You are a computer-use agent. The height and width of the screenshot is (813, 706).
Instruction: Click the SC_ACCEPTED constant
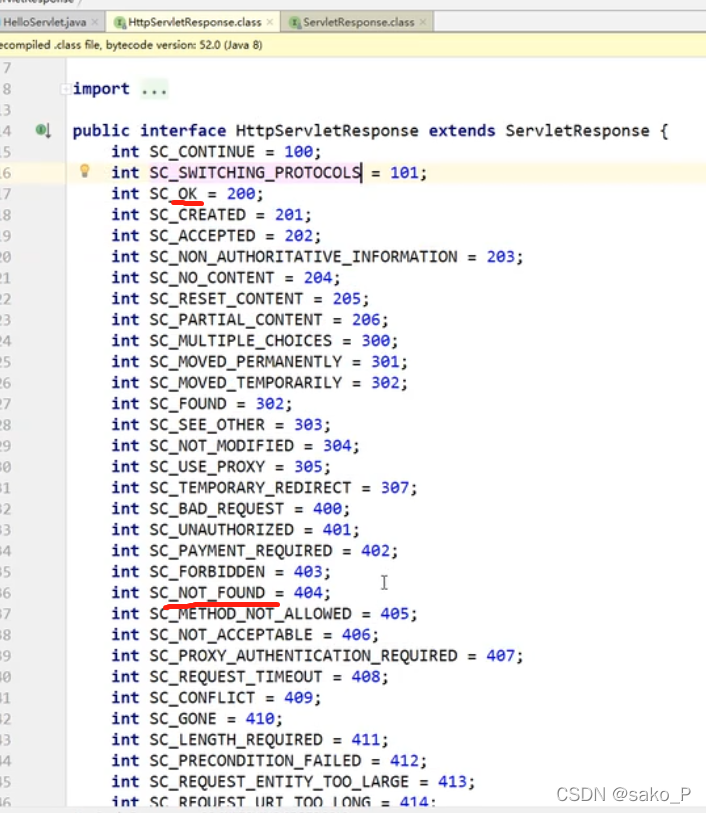[202, 236]
